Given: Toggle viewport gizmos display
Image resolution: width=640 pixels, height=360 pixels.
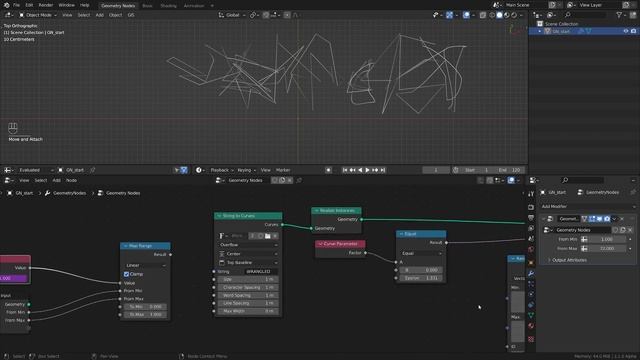Looking at the screenshot, I should tap(449, 15).
